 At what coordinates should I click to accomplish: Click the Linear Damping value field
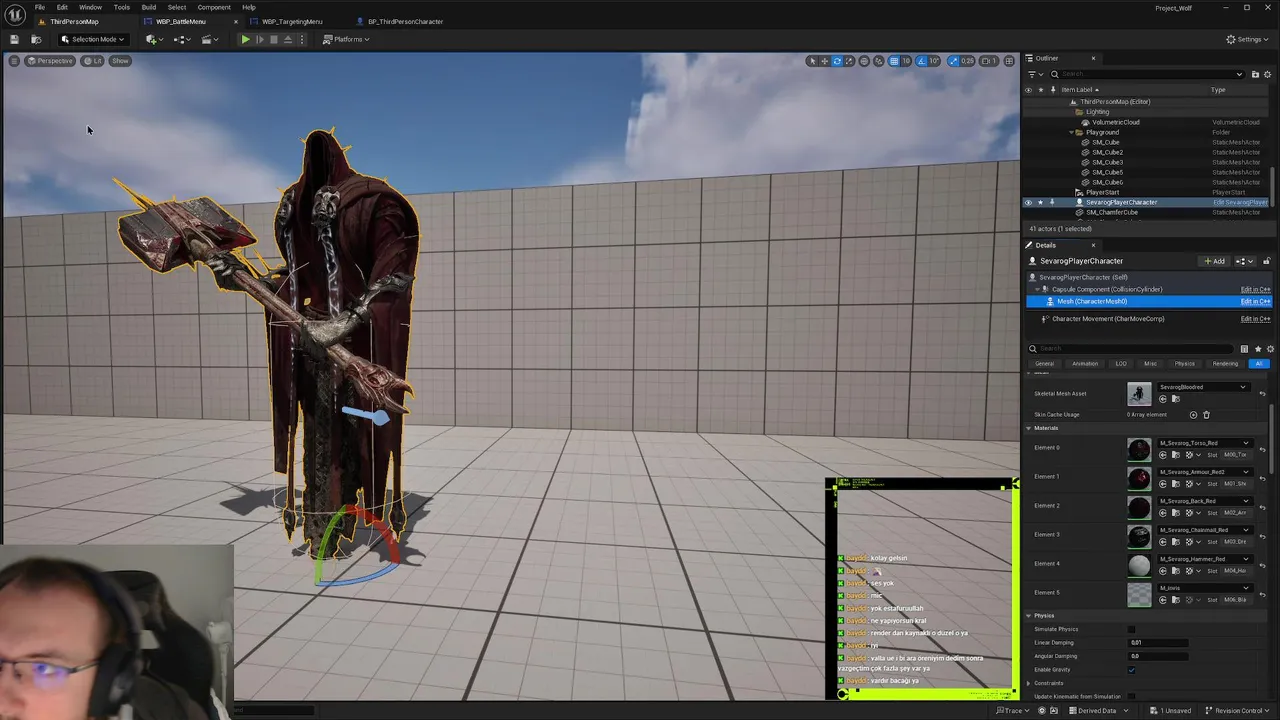click(1158, 643)
